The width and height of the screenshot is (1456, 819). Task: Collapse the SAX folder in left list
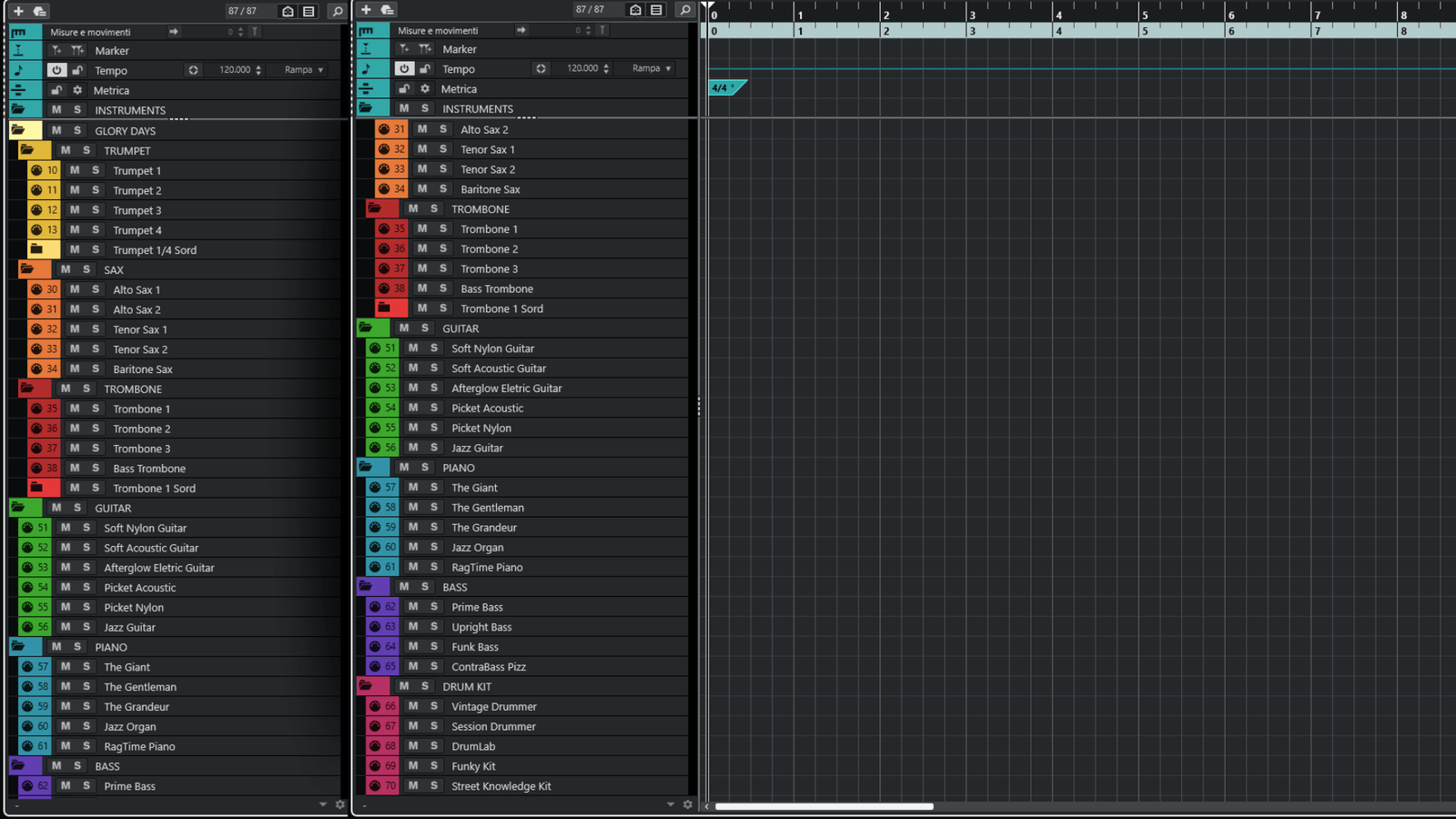point(26,269)
